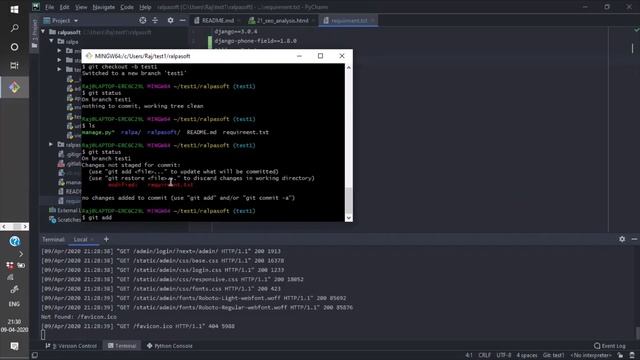Open the File menu
The width and height of the screenshot is (640, 360).
click(49, 7)
